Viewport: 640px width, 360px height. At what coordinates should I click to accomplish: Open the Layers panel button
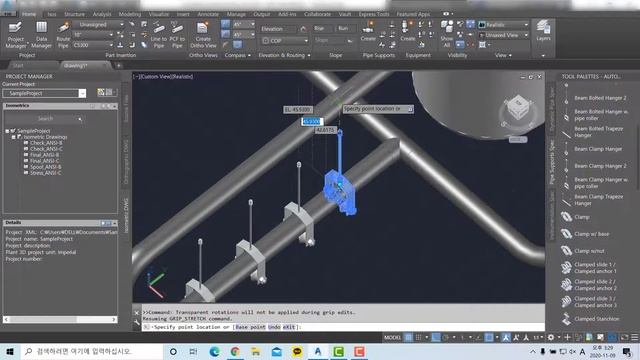[543, 31]
